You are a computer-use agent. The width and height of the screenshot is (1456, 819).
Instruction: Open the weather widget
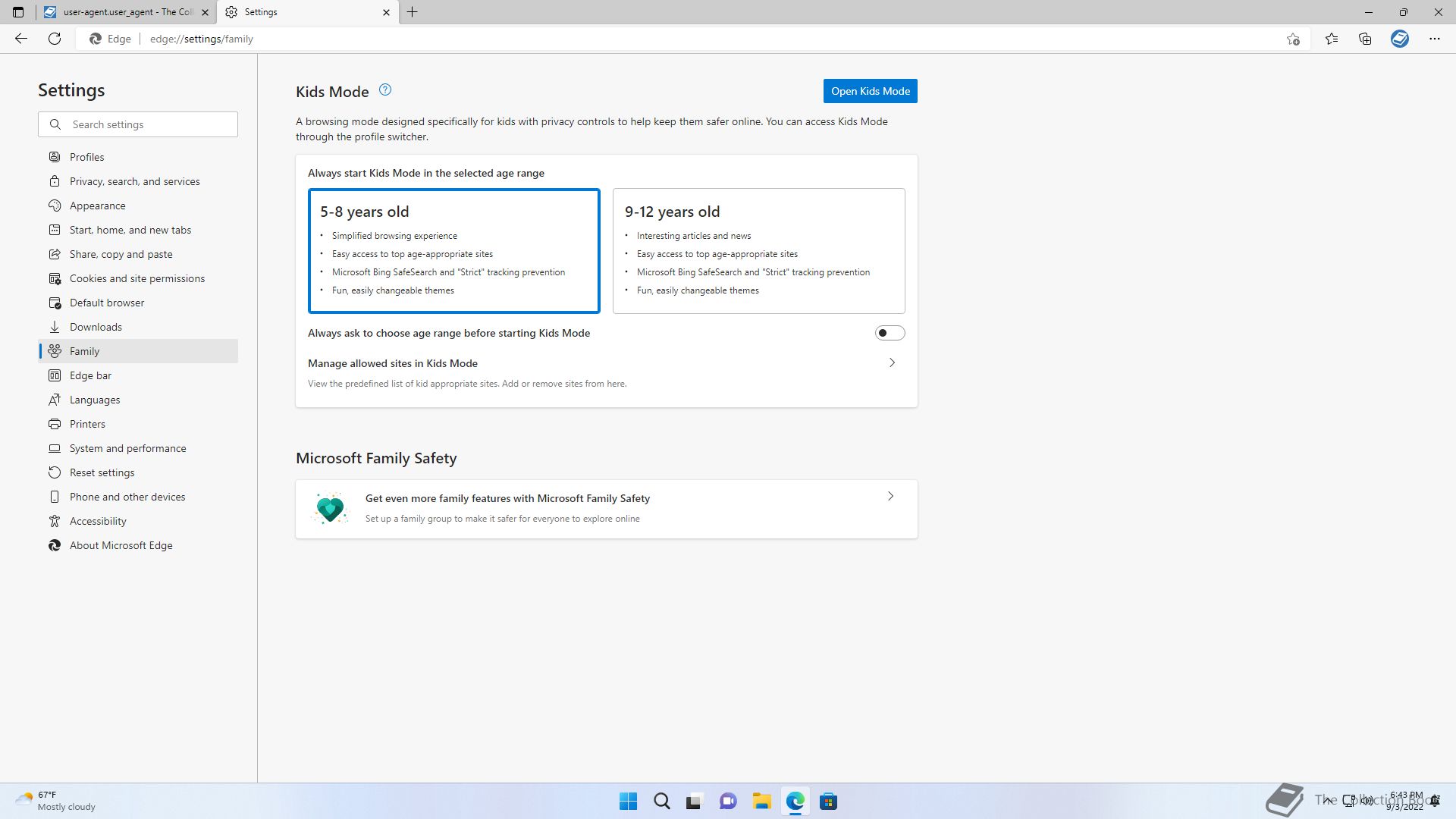click(55, 801)
